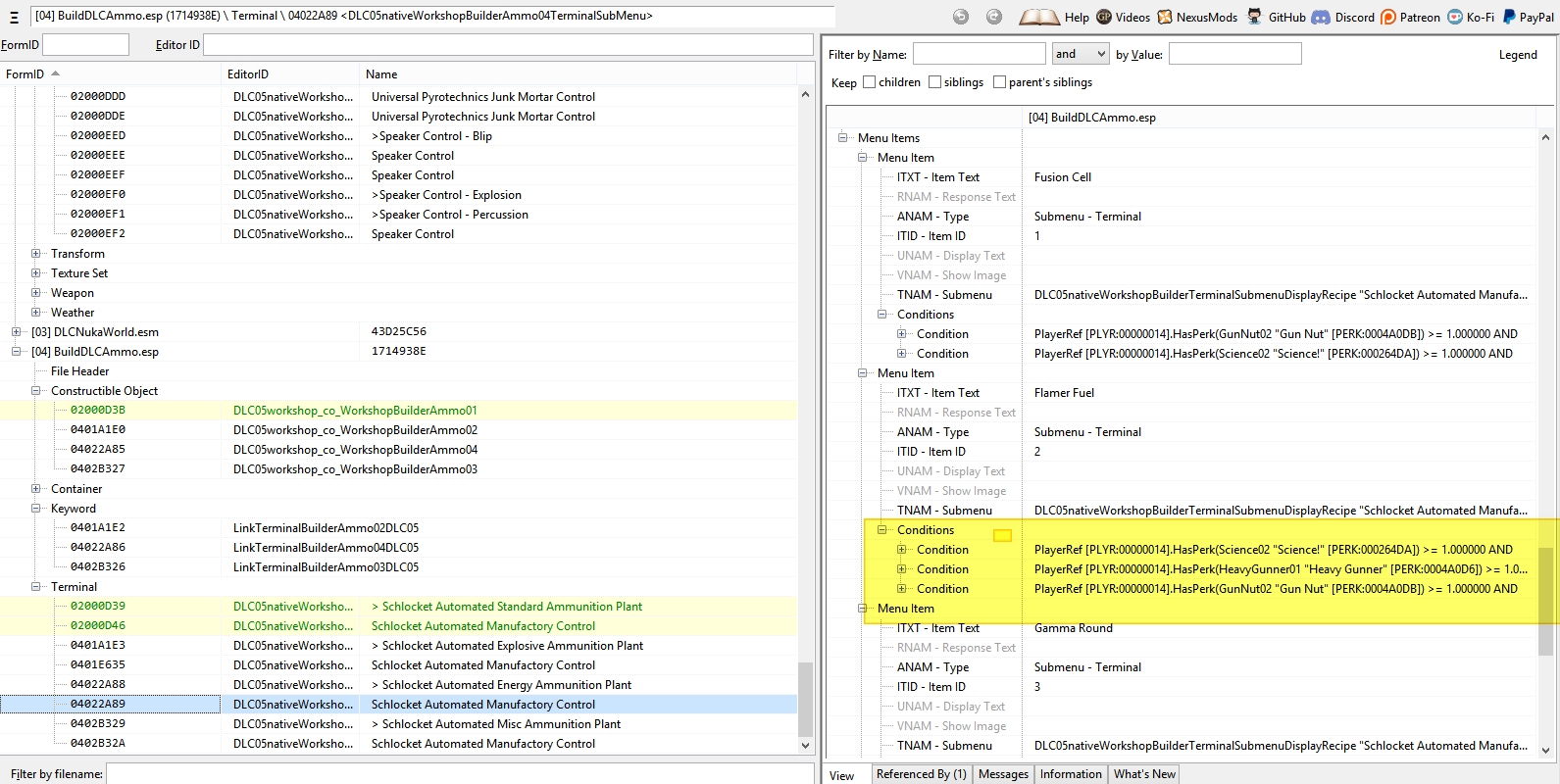Collapse the Menu Items node

[842, 138]
